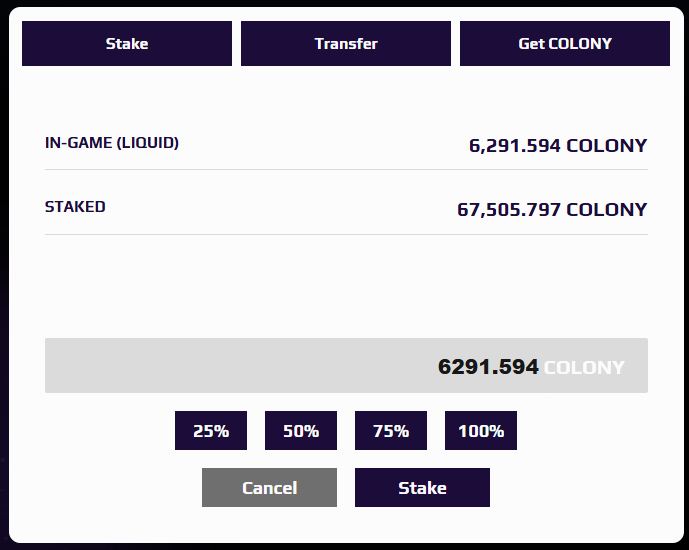Click the STAKED label
Screen dimensions: 689x550
(x=75, y=206)
